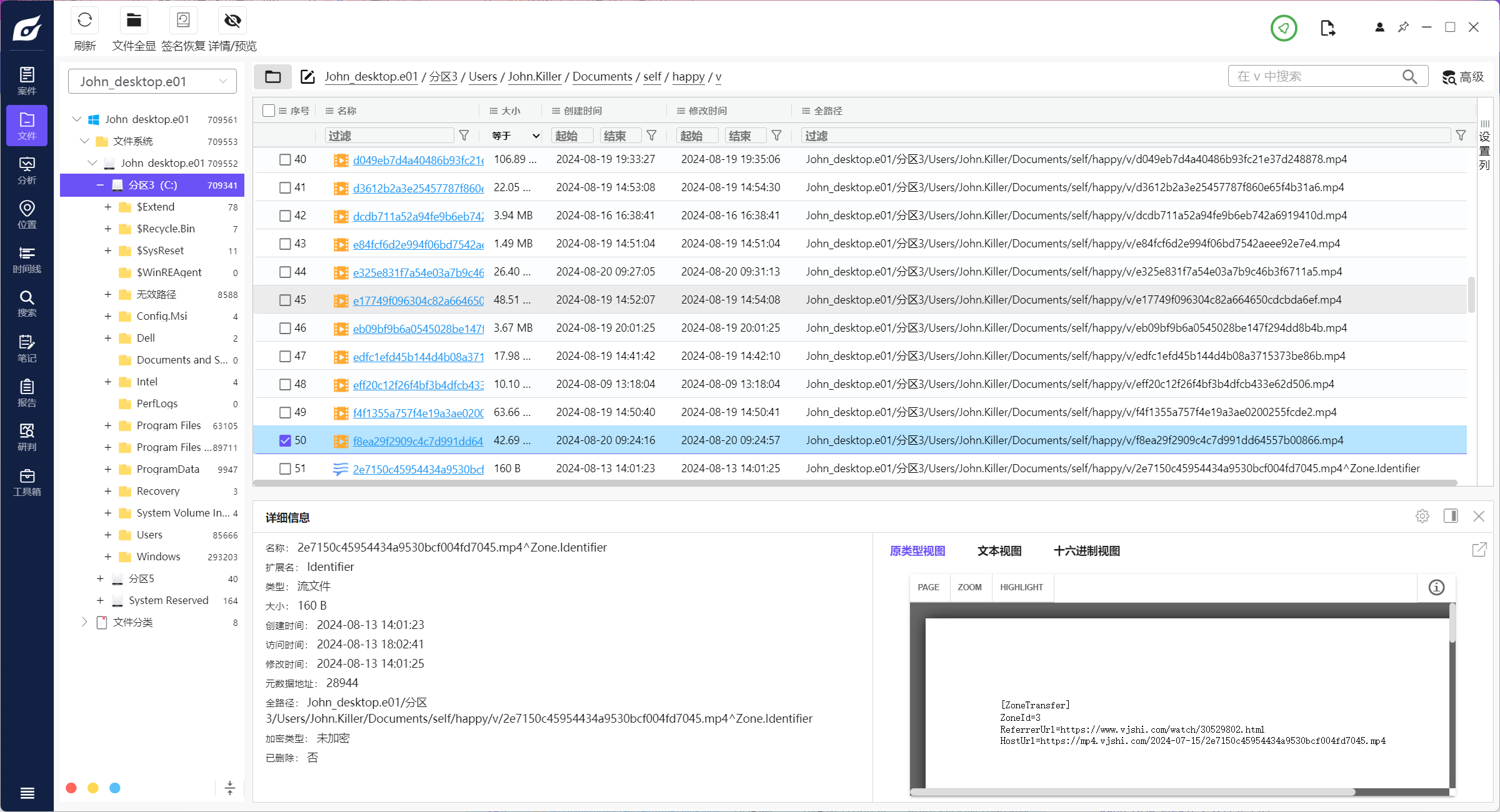Screen dimensions: 1500x812
Task: Open 工具箱 toolbox in sidebar
Action: [27, 482]
